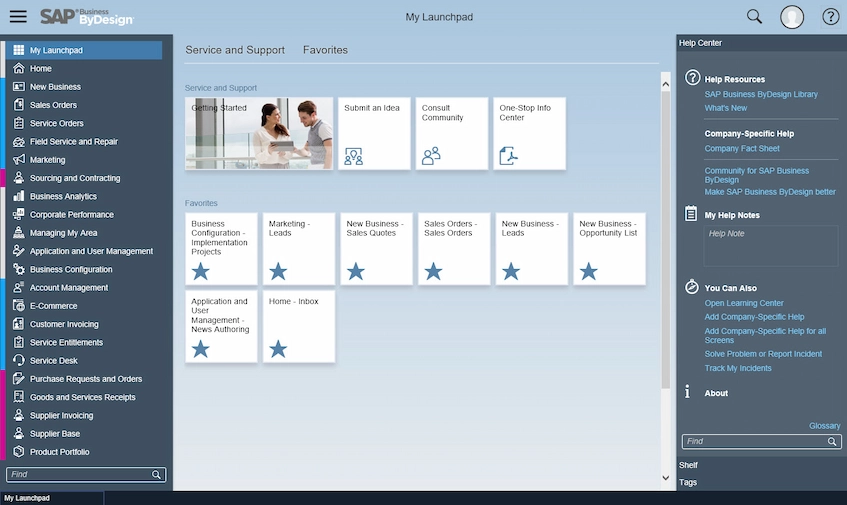
Task: Click the Marketing megaphone icon
Action: (18, 159)
